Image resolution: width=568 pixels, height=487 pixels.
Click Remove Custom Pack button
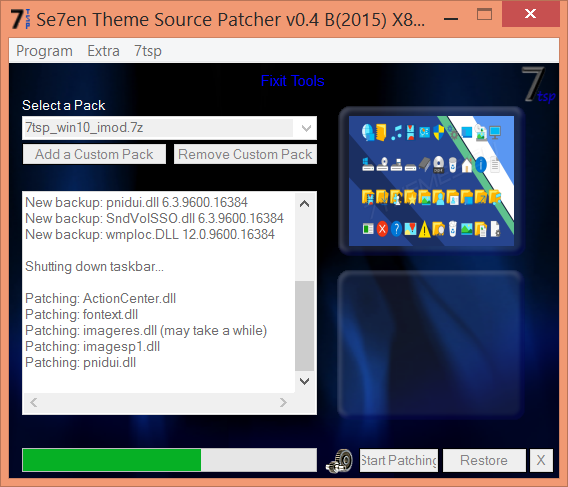coord(245,154)
